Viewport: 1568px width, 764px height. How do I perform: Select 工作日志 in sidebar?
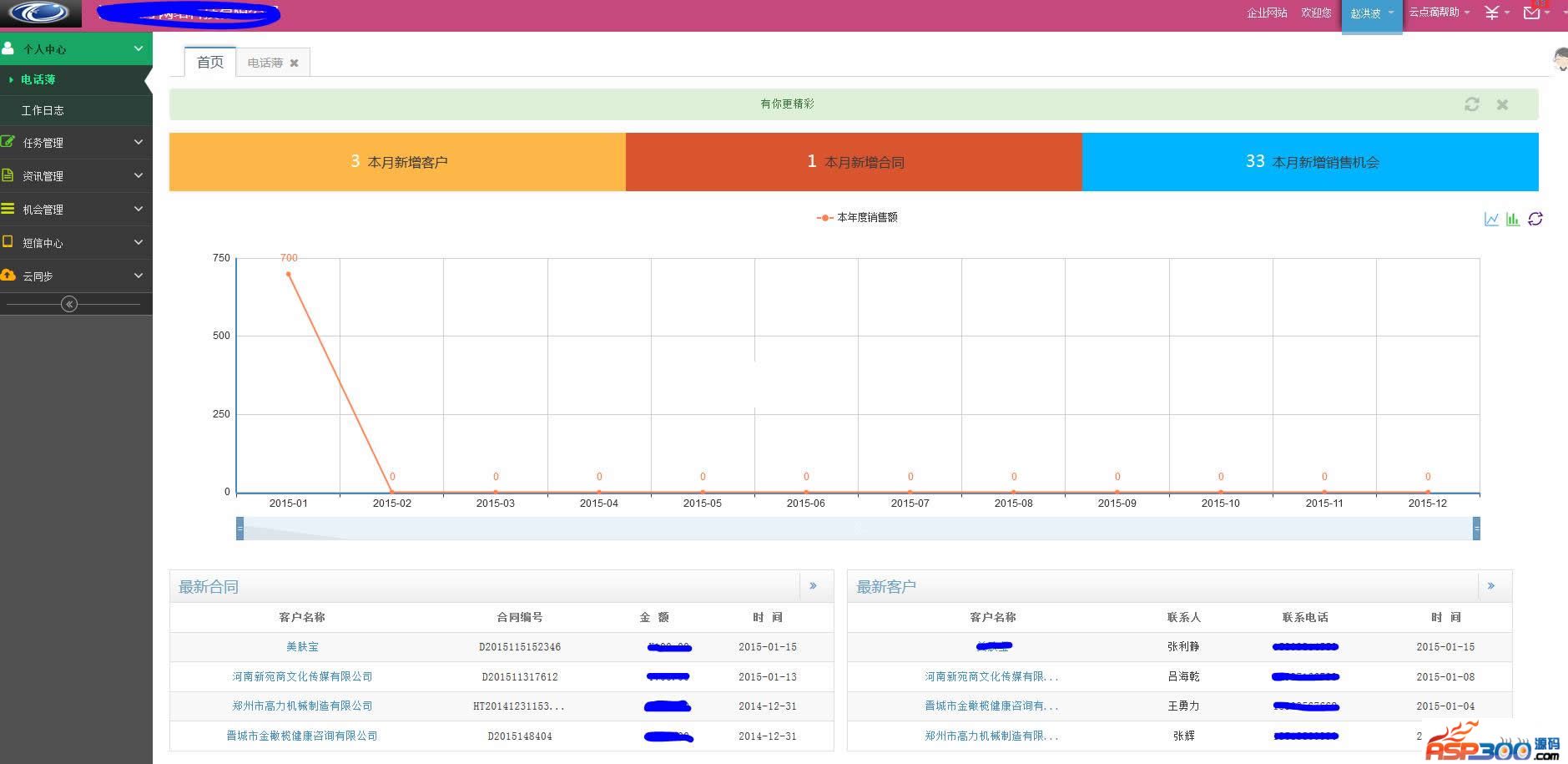click(43, 110)
